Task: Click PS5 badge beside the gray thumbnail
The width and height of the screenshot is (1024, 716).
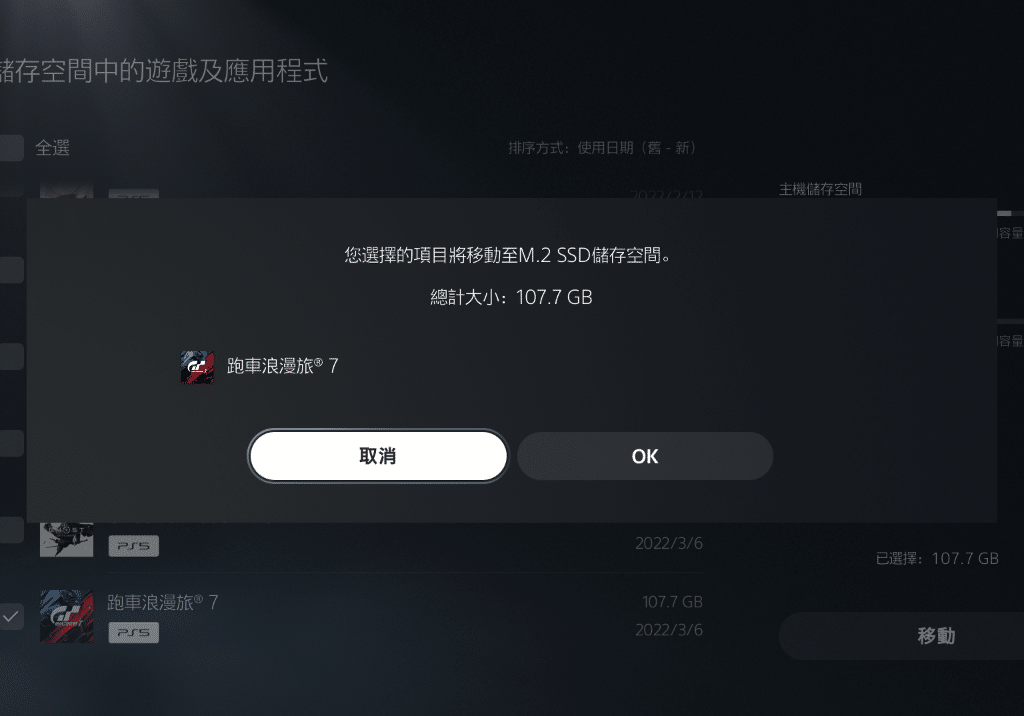Action: pos(134,545)
